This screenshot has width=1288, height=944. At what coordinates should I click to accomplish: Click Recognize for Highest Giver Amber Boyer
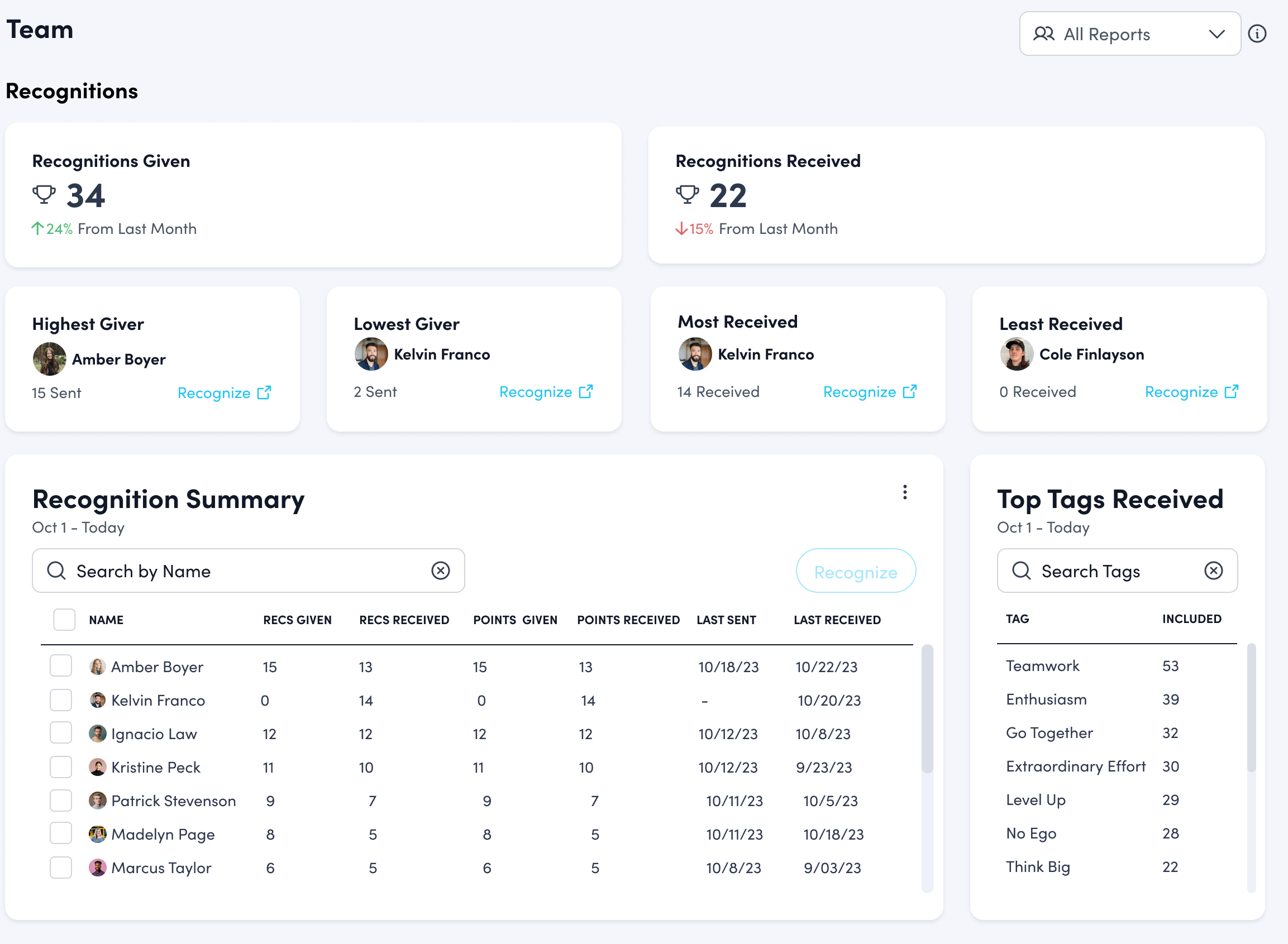tap(214, 392)
